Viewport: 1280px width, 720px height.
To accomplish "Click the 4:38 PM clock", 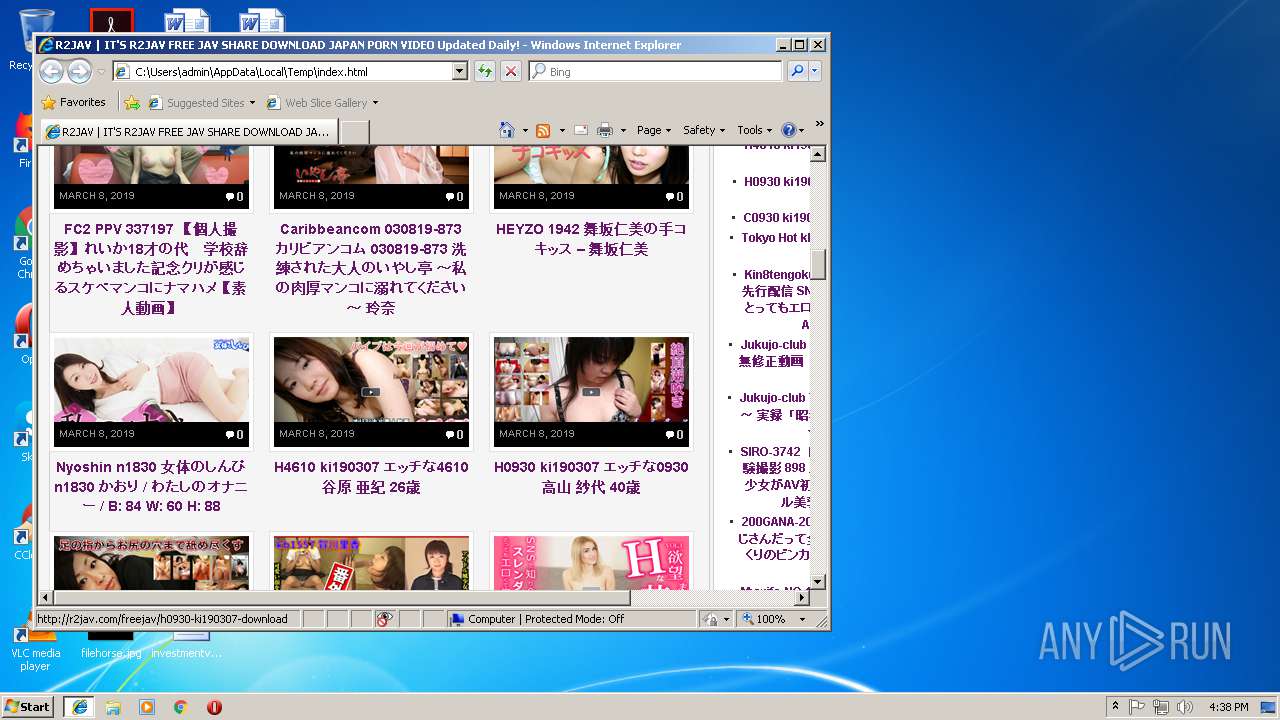I will coord(1228,707).
